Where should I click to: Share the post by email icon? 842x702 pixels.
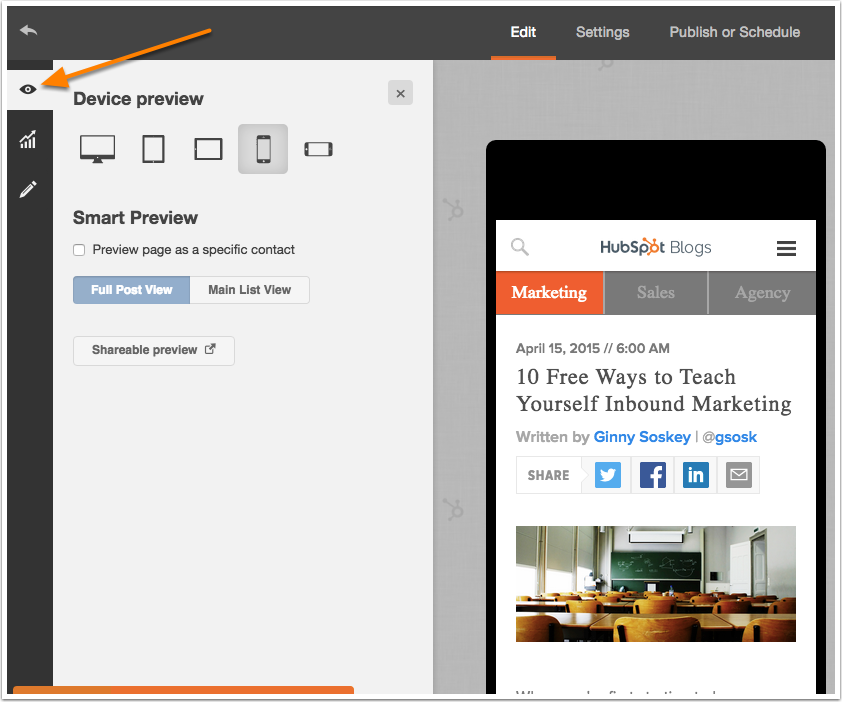(x=739, y=475)
